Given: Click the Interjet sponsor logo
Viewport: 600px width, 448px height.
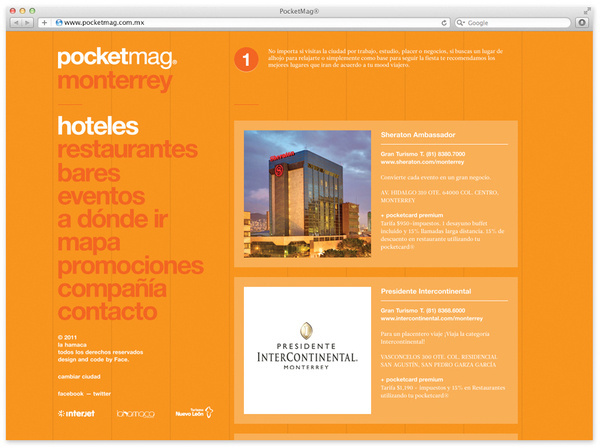Looking at the screenshot, I should tap(76, 414).
